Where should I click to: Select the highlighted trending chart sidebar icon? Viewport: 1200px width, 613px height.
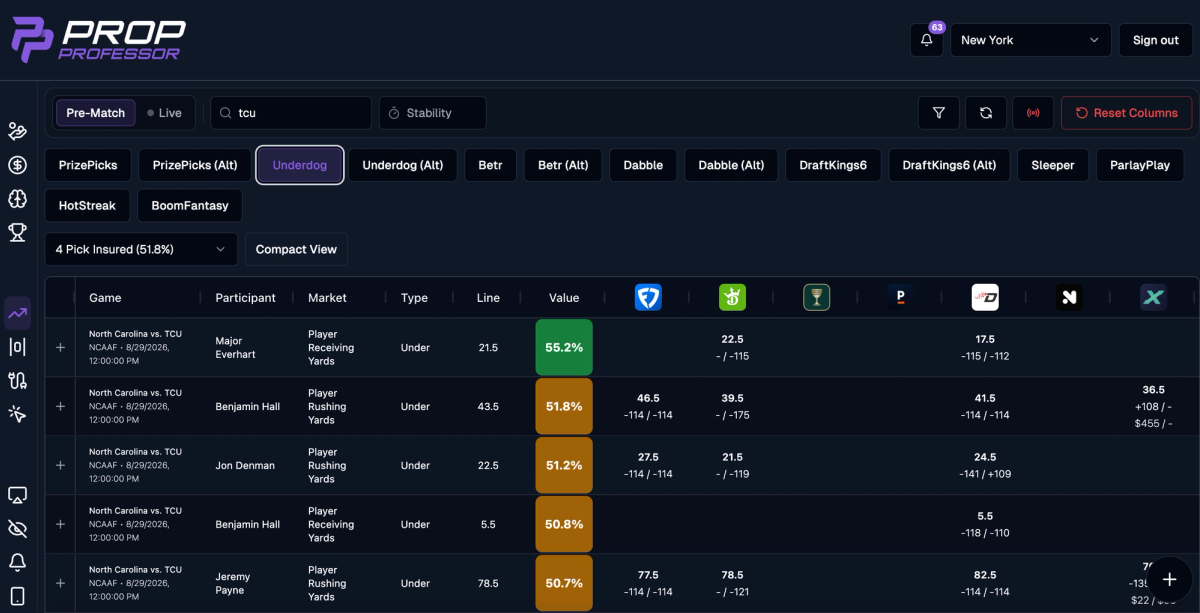(x=17, y=313)
